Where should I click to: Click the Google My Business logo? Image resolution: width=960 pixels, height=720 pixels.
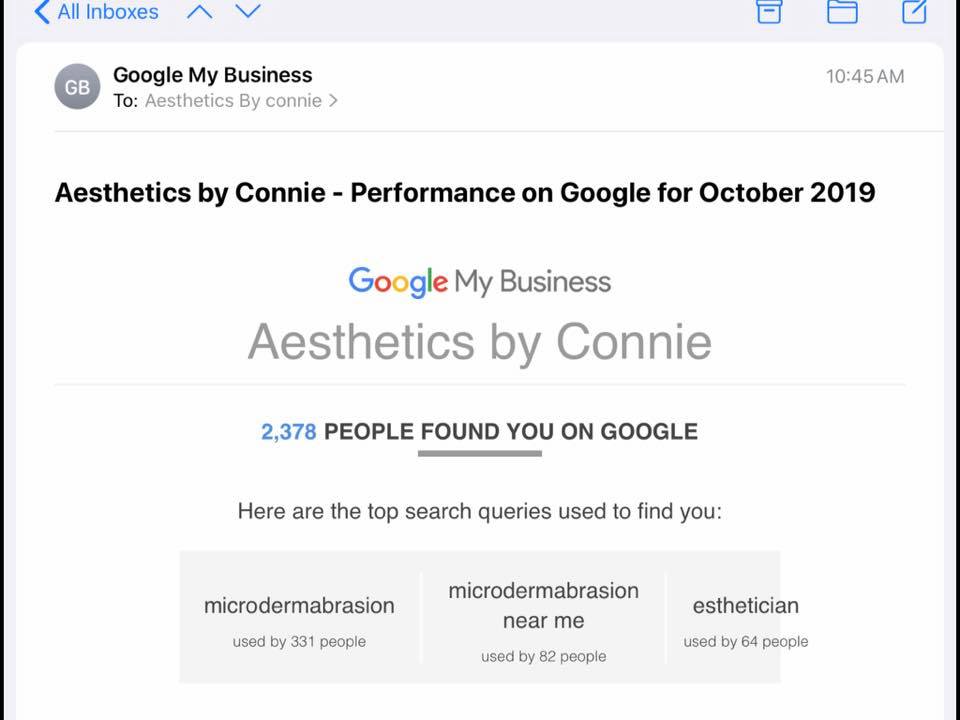point(480,282)
